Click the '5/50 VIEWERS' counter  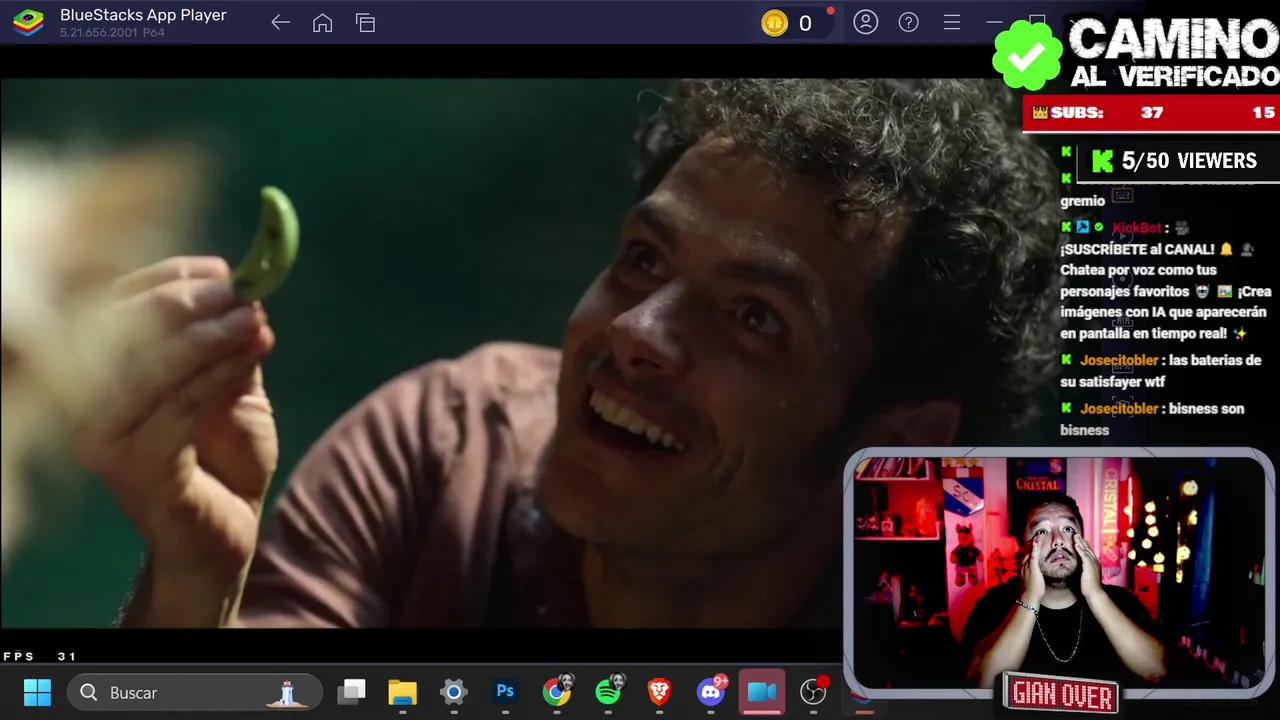click(x=1176, y=161)
